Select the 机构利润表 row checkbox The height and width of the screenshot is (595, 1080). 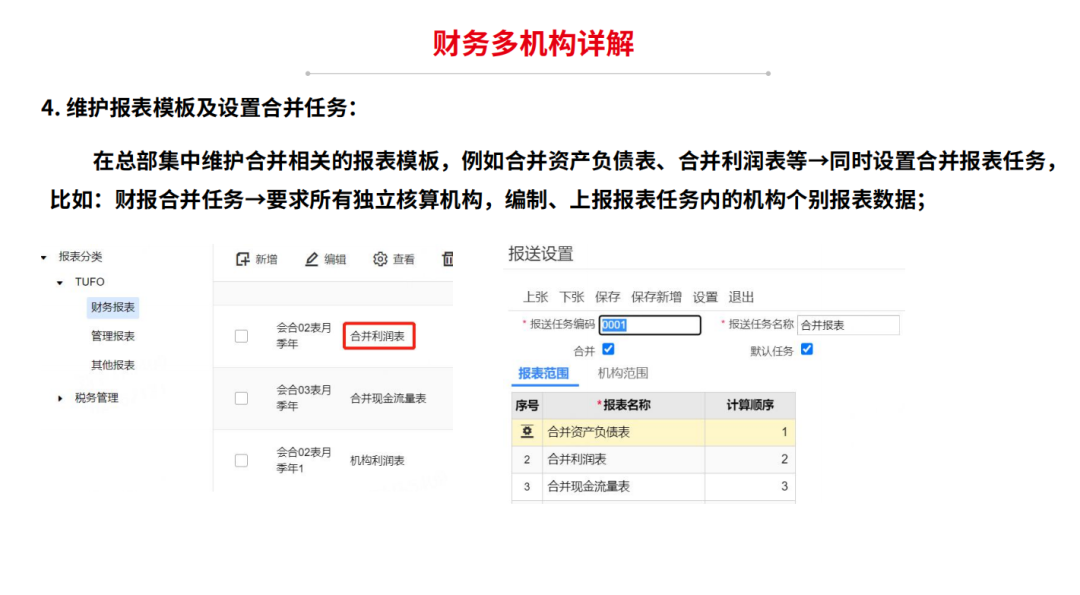pos(241,461)
